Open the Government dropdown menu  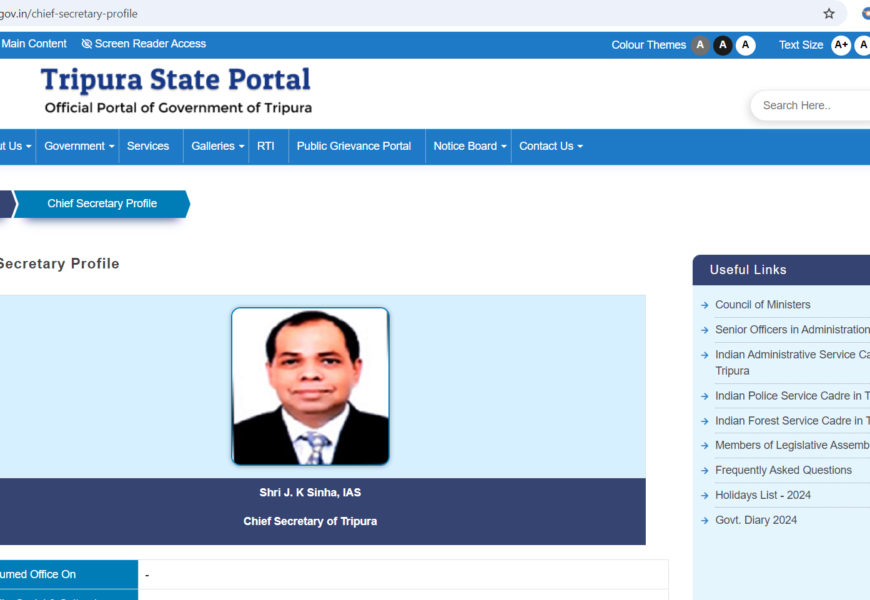[80, 146]
